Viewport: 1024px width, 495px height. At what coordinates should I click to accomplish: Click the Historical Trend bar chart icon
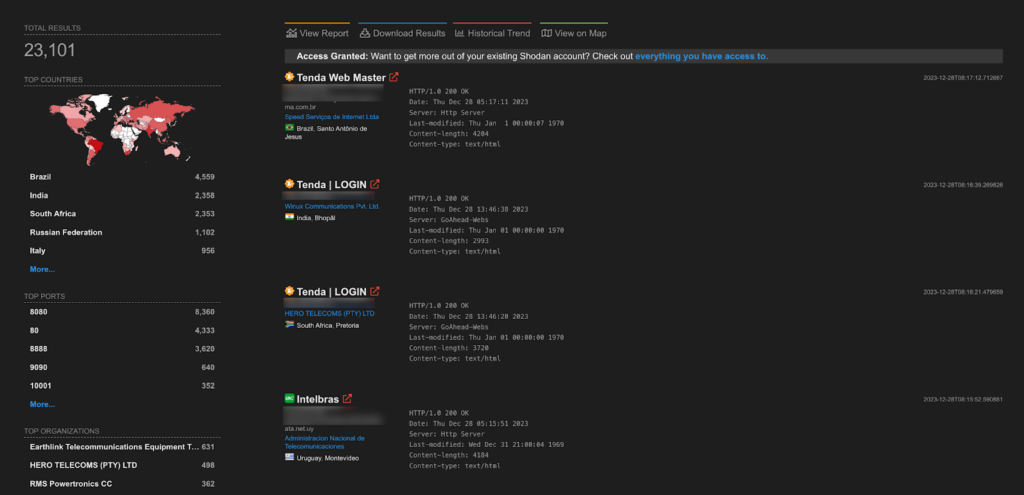point(459,33)
